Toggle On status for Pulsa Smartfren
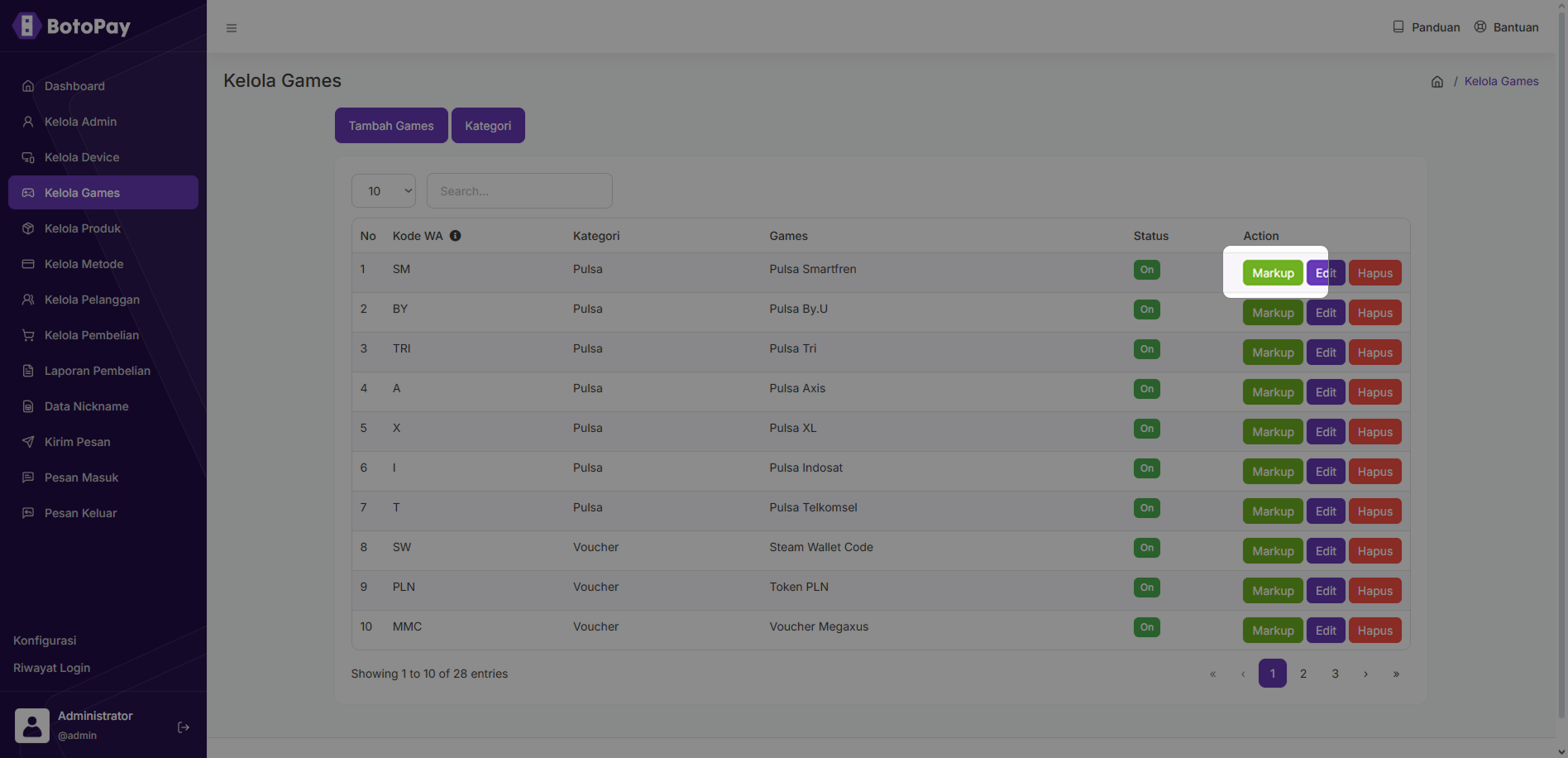Viewport: 1568px width, 758px height. [x=1146, y=270]
